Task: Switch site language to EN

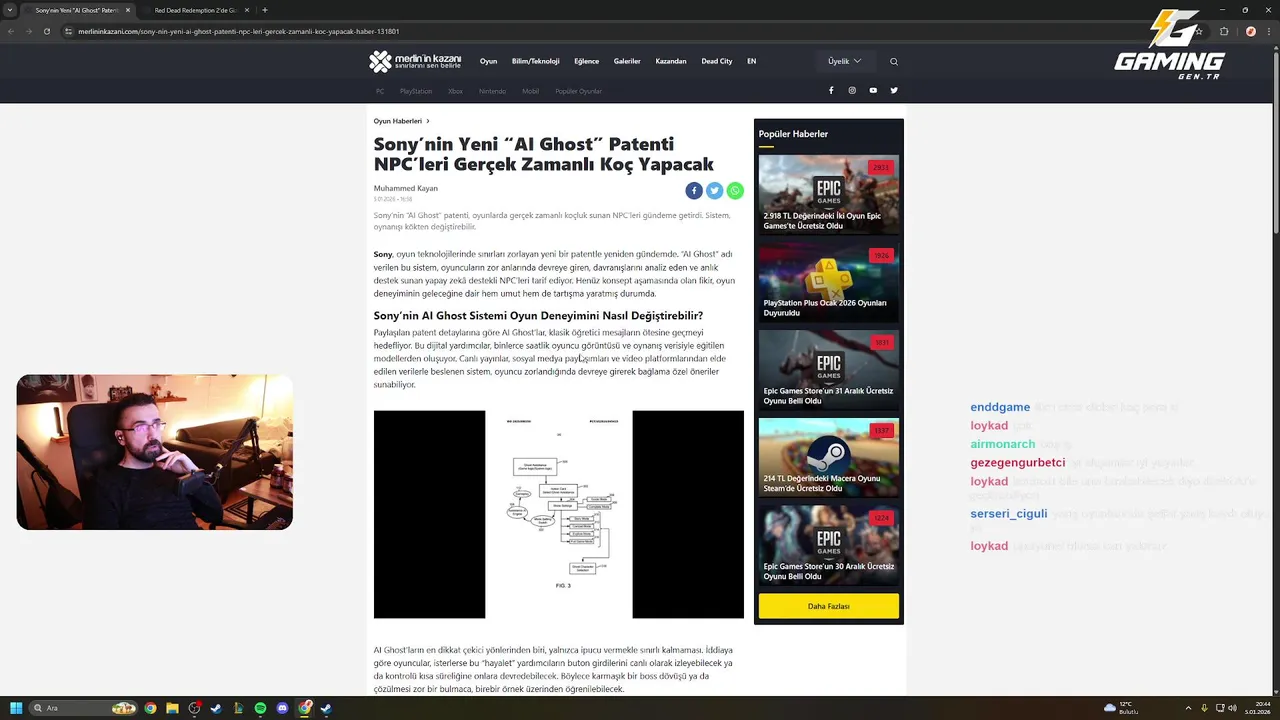Action: [752, 61]
